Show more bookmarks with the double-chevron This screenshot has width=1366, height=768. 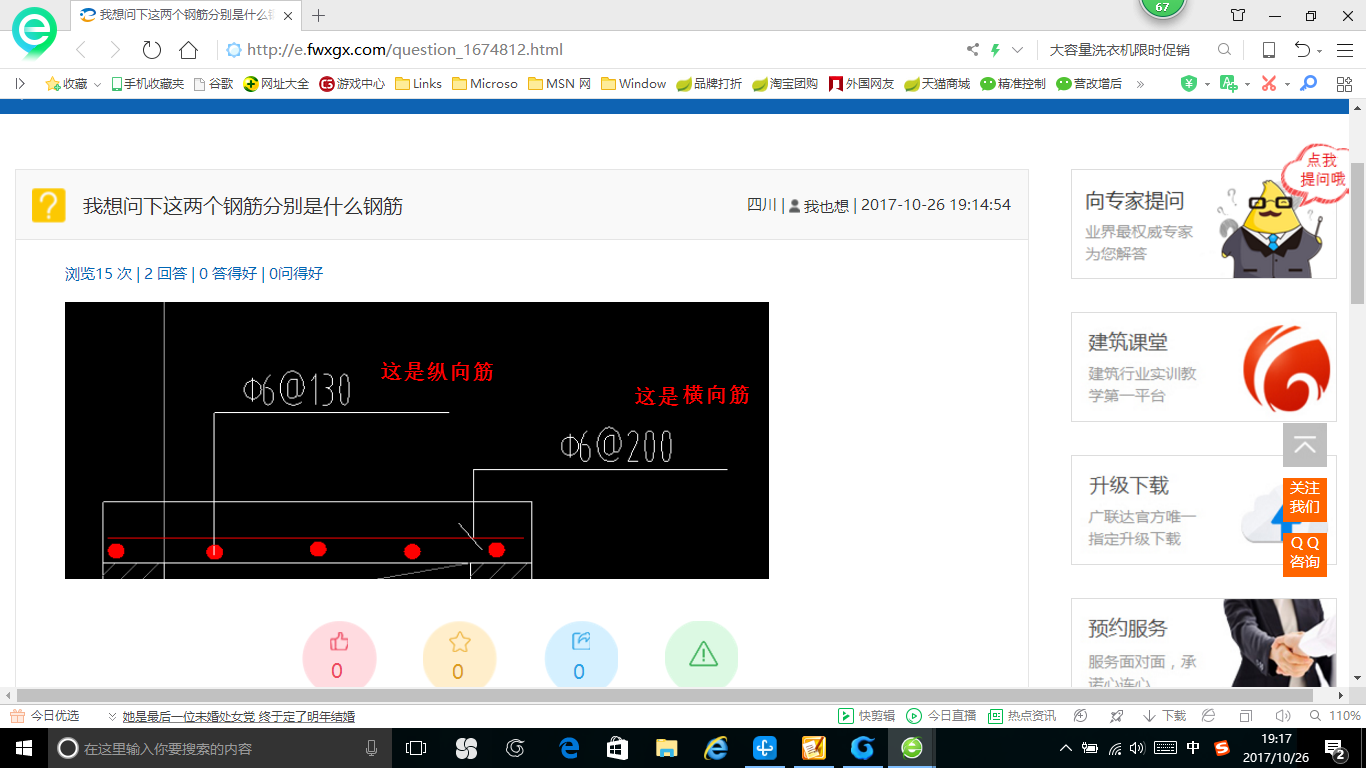point(1140,84)
